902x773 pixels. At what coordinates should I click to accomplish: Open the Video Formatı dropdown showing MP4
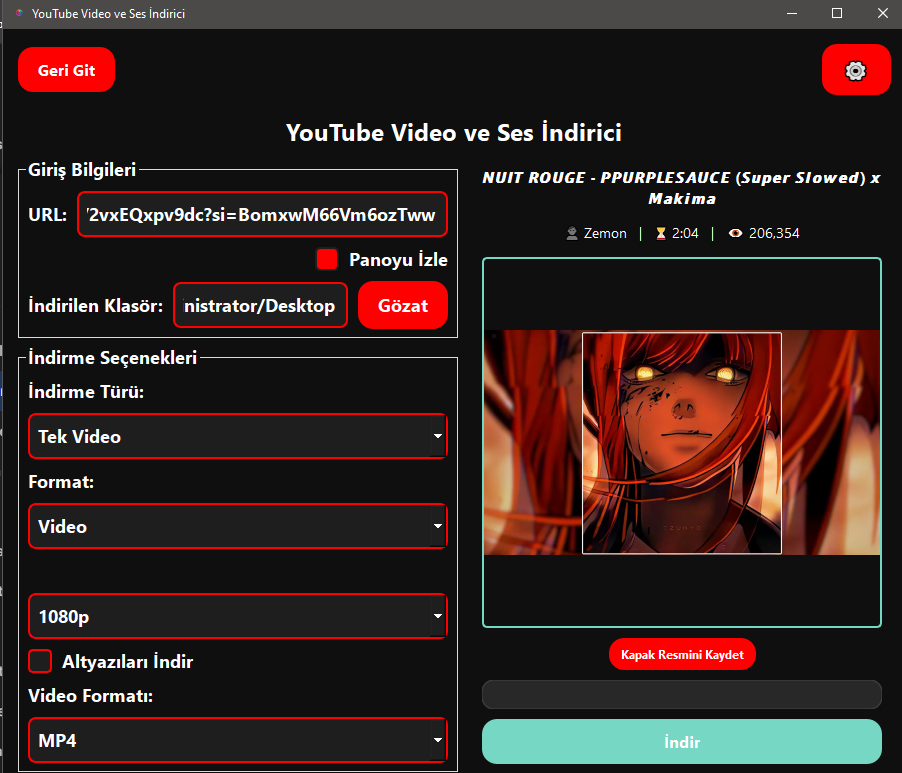click(237, 740)
